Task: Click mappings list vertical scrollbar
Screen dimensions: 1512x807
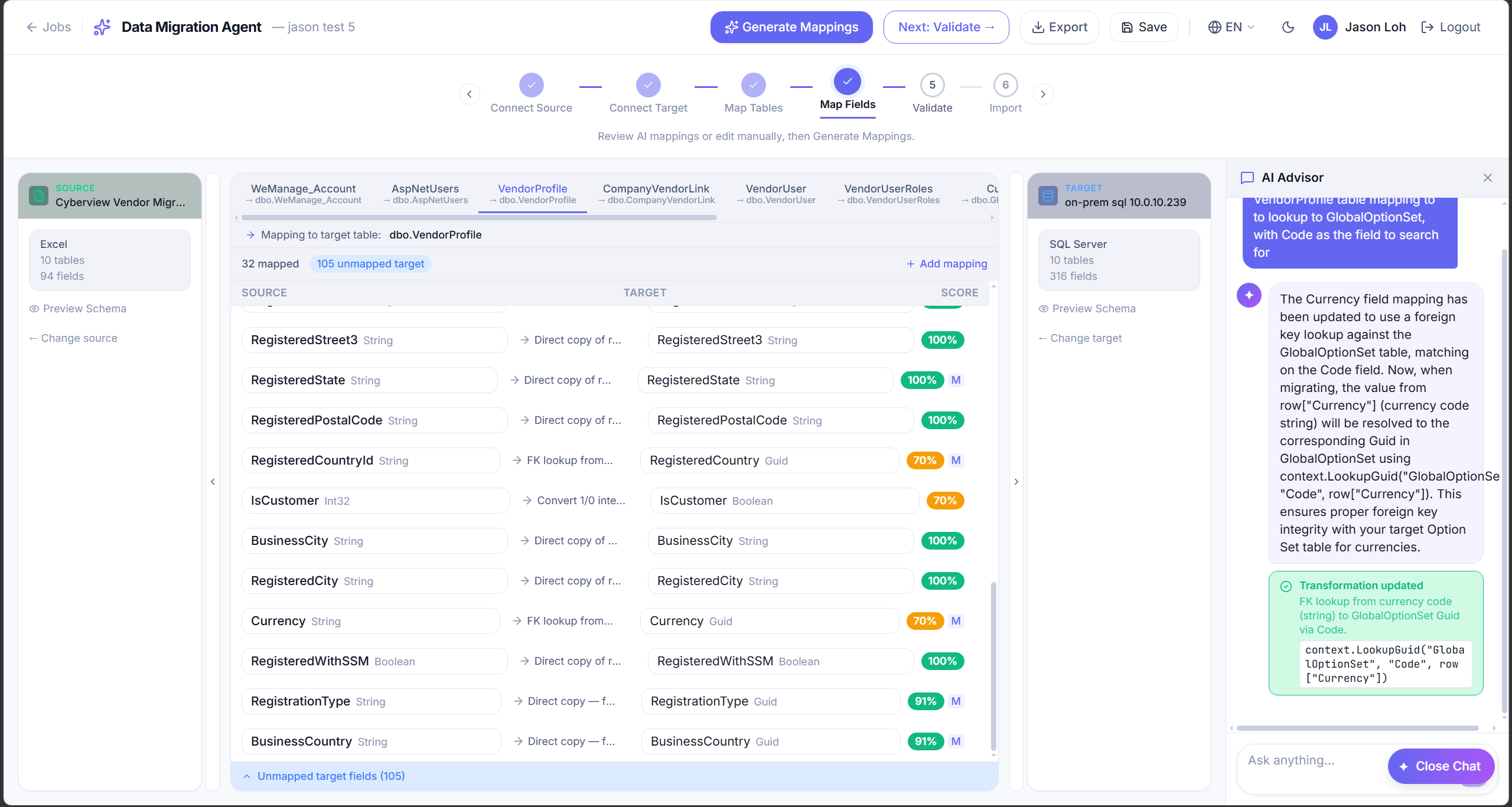Action: tap(993, 666)
